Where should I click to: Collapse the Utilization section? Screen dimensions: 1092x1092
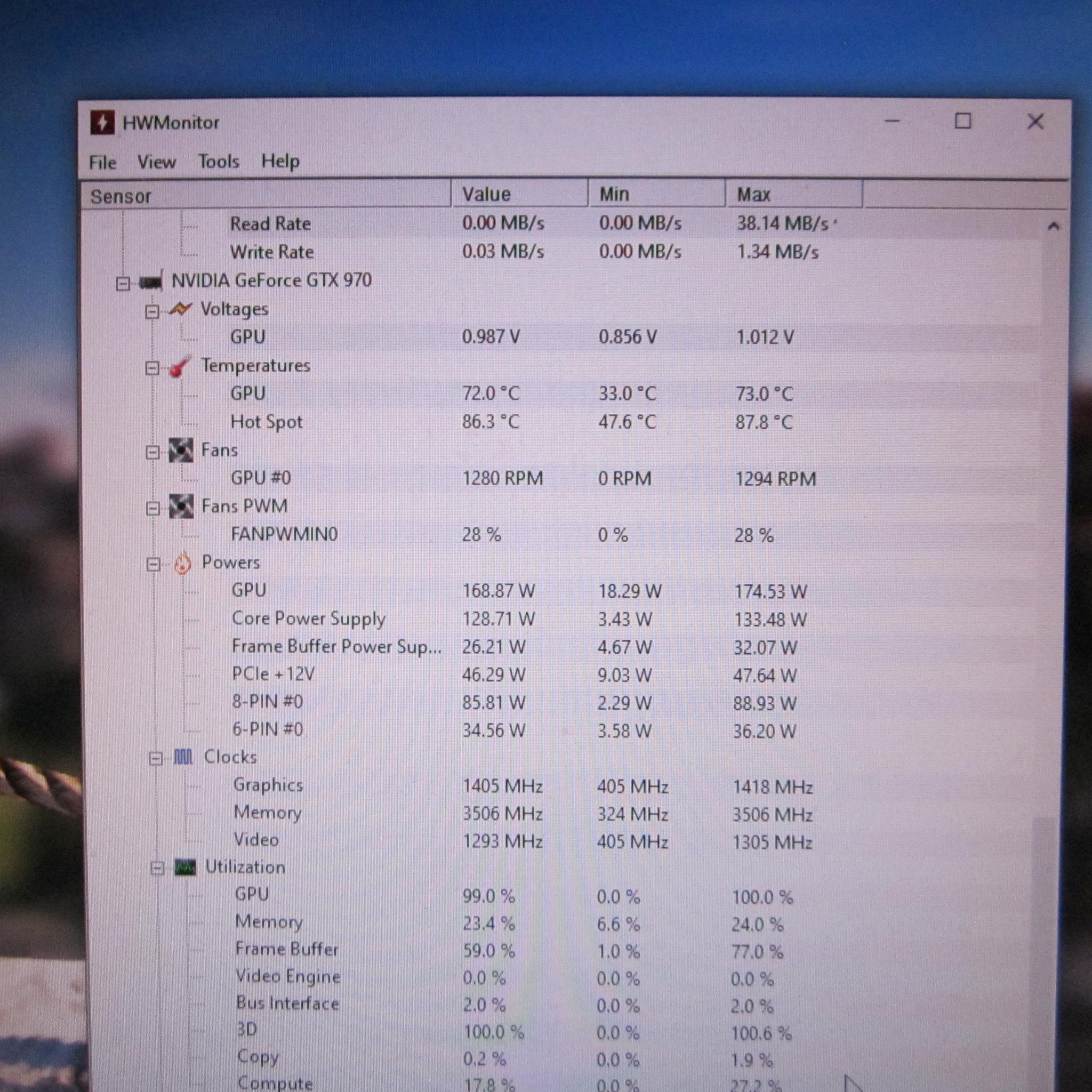[x=158, y=869]
